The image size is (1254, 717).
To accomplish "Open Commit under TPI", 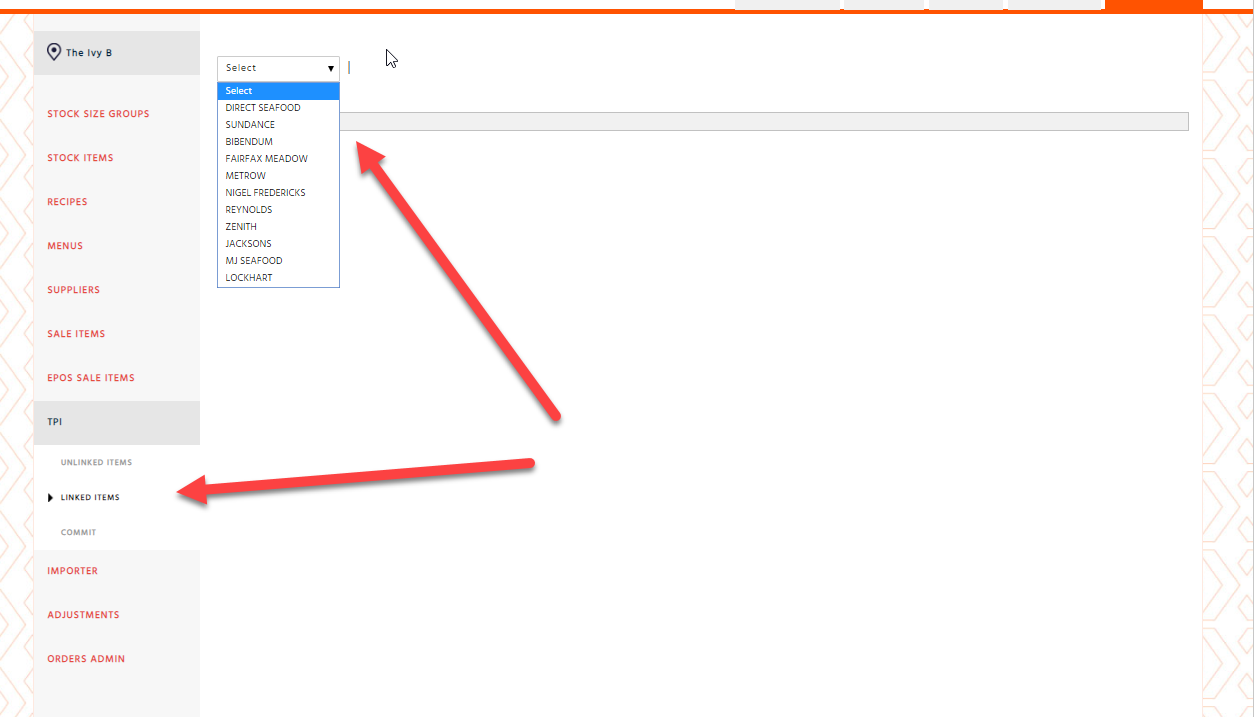I will (x=78, y=533).
